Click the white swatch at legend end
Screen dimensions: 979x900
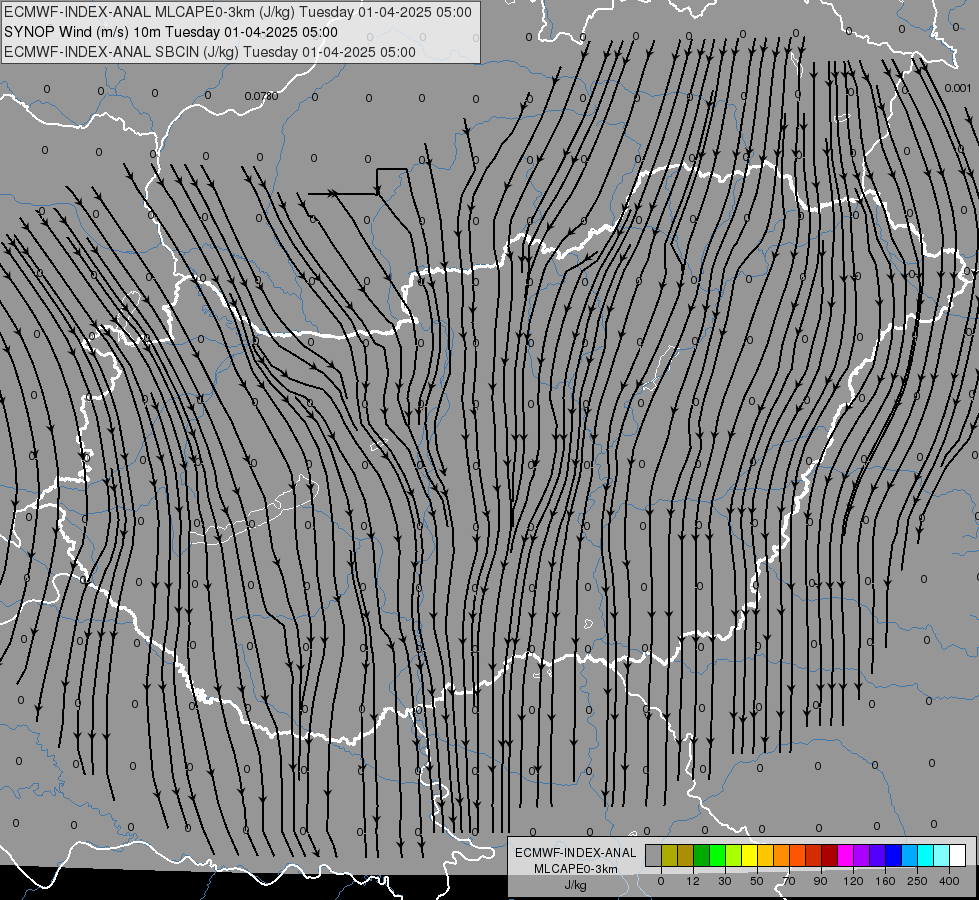tap(958, 855)
